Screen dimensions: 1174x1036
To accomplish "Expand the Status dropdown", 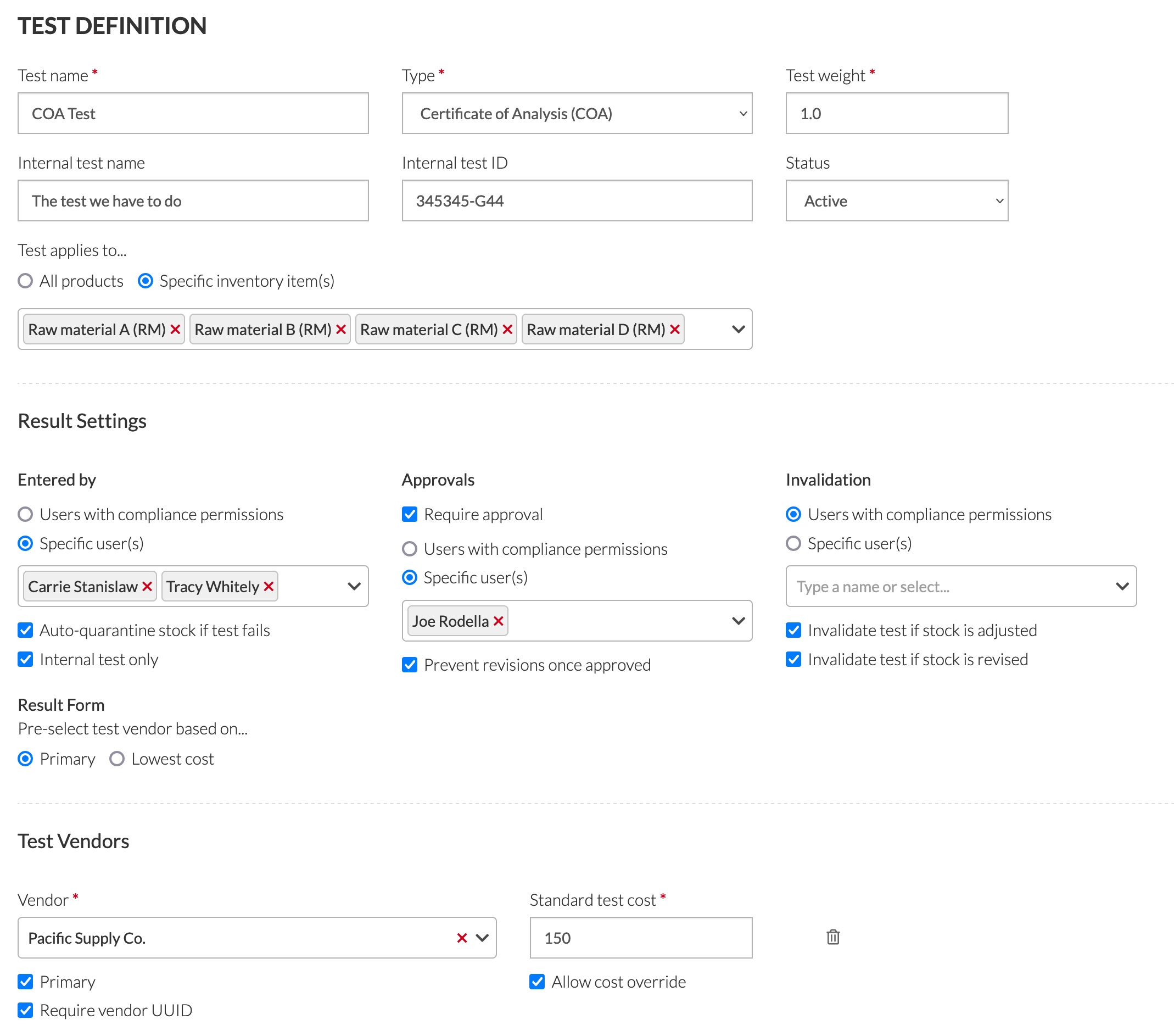I will 896,200.
